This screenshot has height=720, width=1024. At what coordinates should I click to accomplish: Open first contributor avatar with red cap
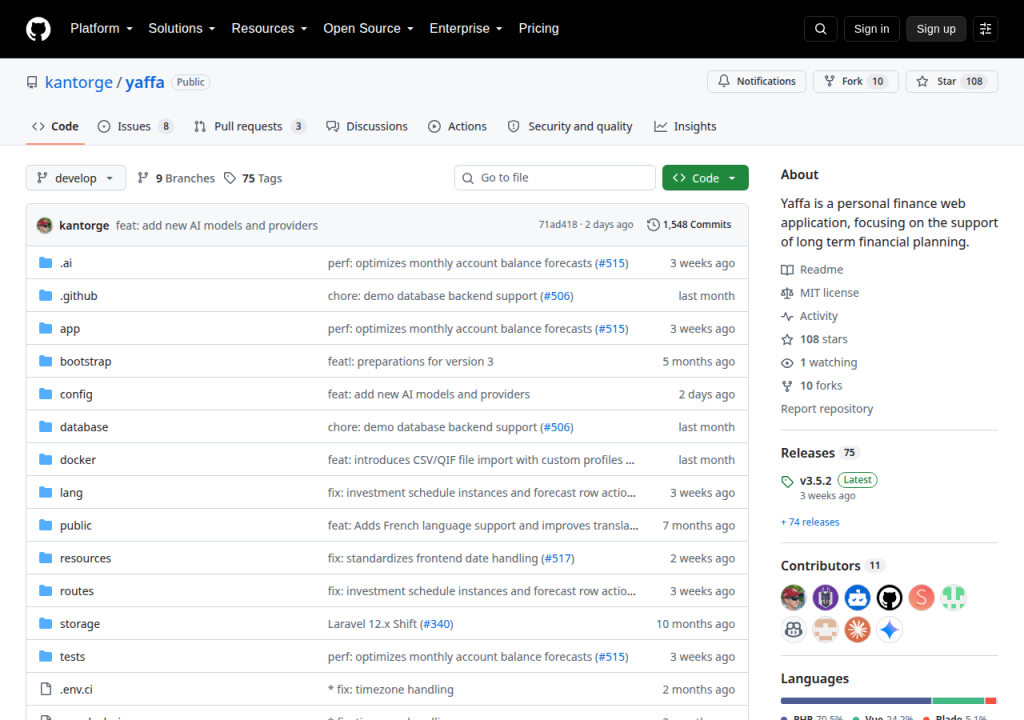pyautogui.click(x=793, y=597)
